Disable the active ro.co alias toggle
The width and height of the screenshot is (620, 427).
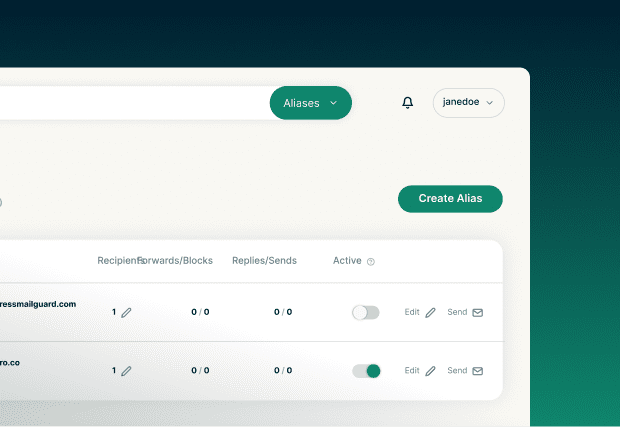(366, 371)
